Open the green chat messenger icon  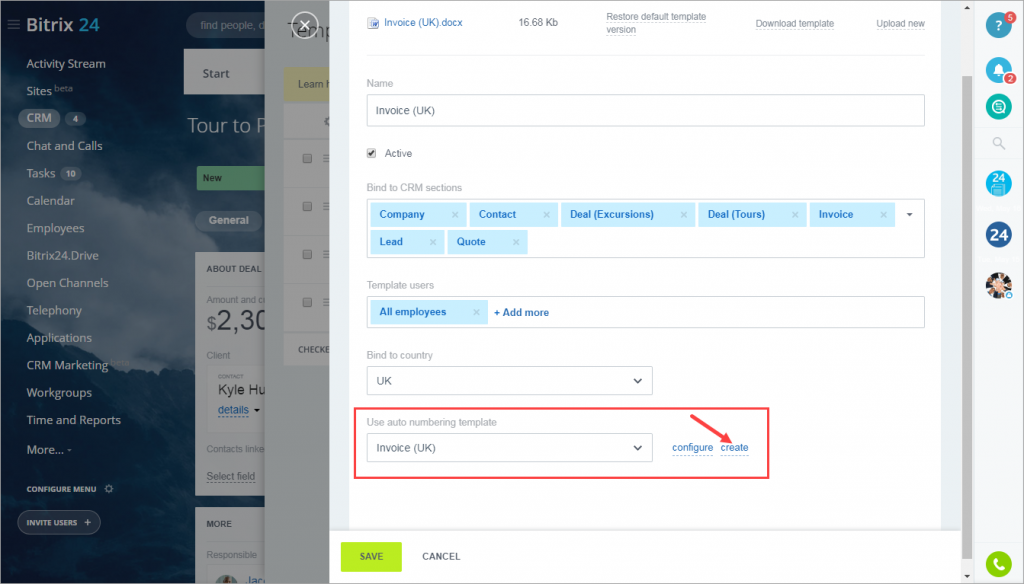(x=998, y=106)
